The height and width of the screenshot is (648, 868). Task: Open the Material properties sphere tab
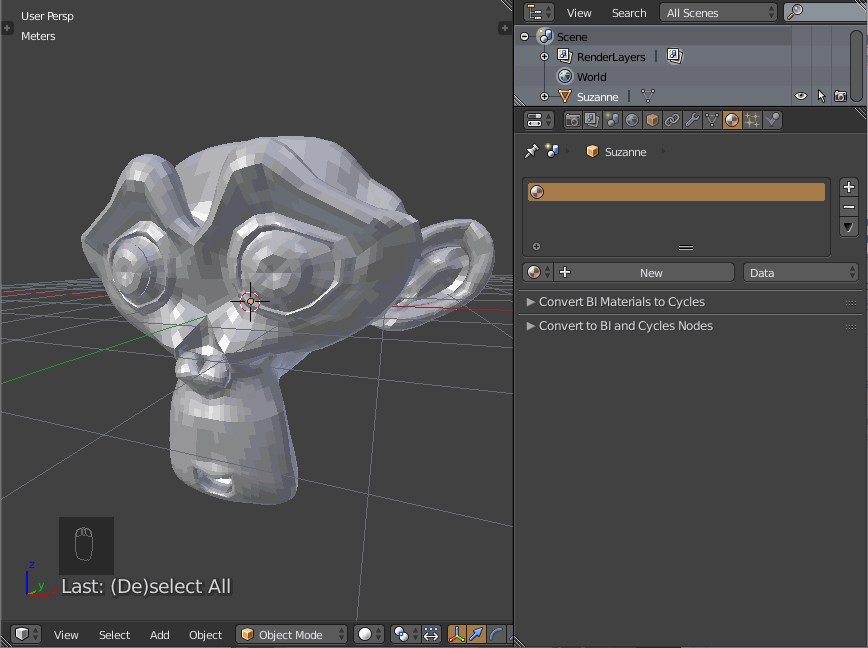point(732,120)
